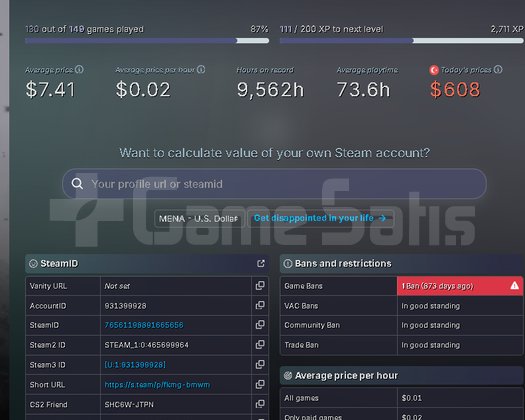Viewport: 525px width, 420px height.
Task: Click the Bans and restrictions header icon
Action: (288, 264)
